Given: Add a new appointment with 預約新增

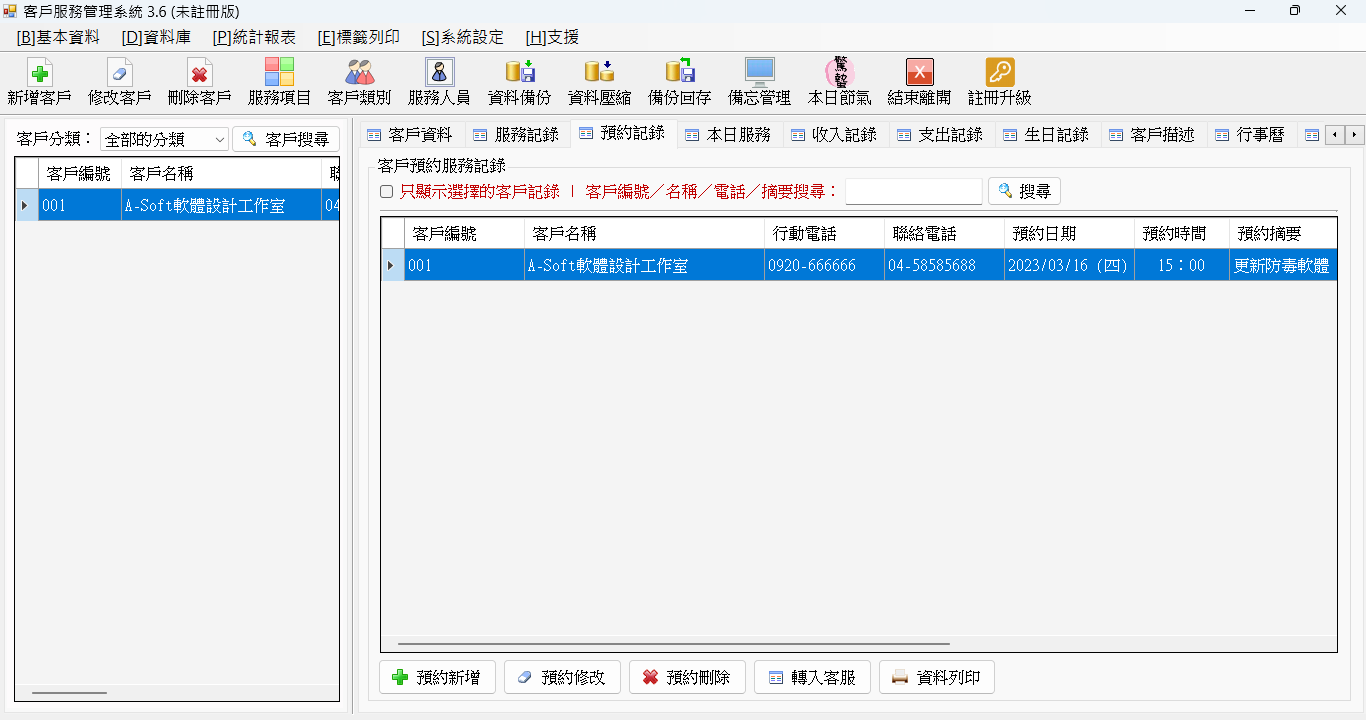Looking at the screenshot, I should [x=437, y=677].
